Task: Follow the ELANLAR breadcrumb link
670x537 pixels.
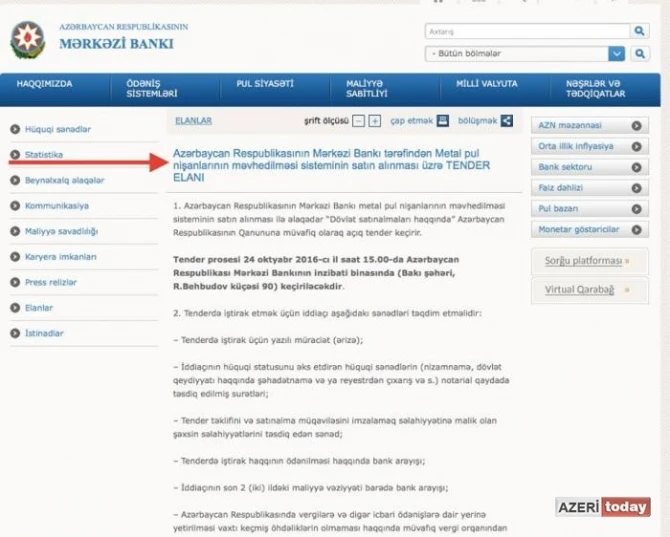Action: click(194, 121)
